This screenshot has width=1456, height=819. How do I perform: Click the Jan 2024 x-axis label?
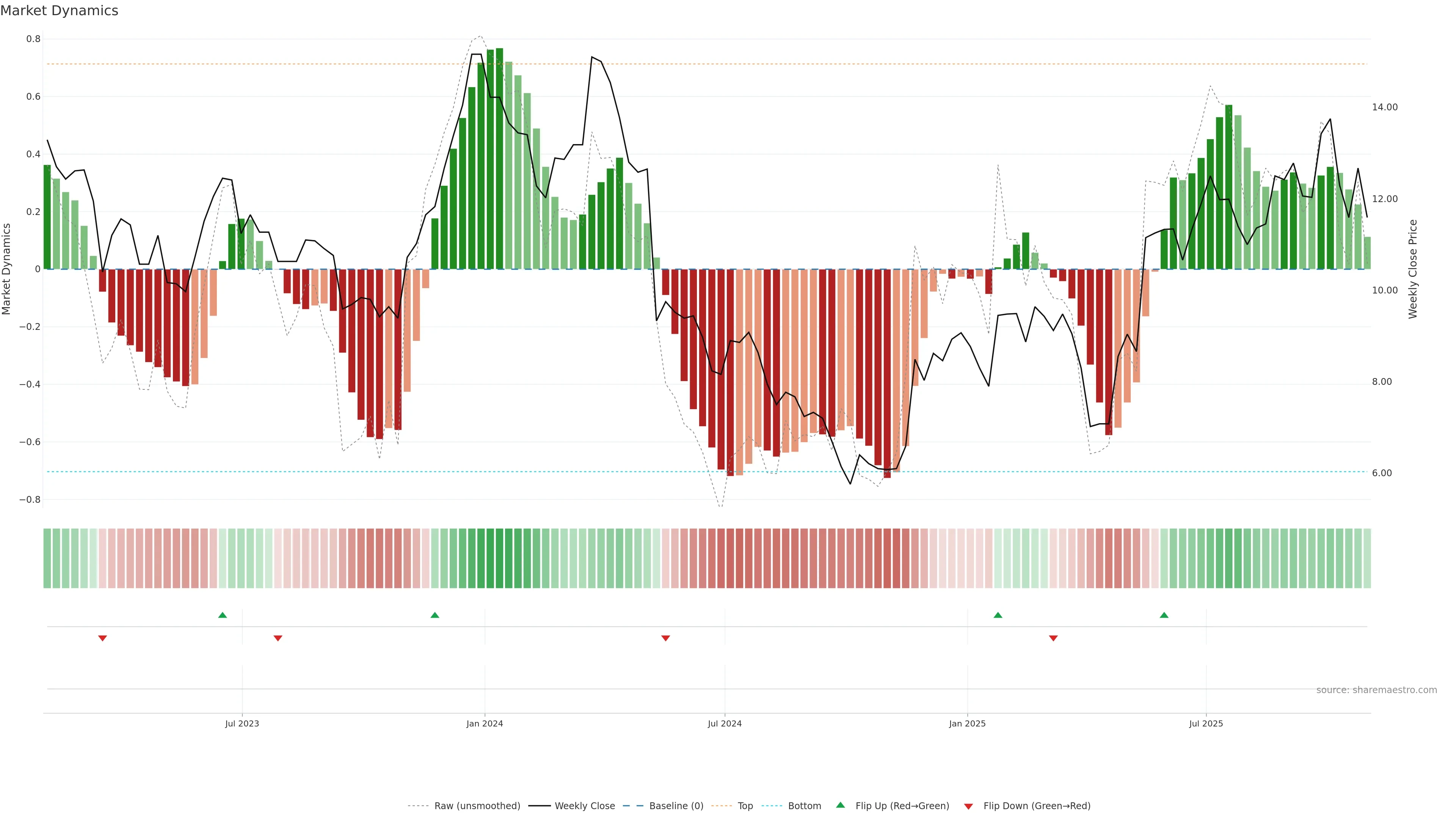pyautogui.click(x=485, y=723)
